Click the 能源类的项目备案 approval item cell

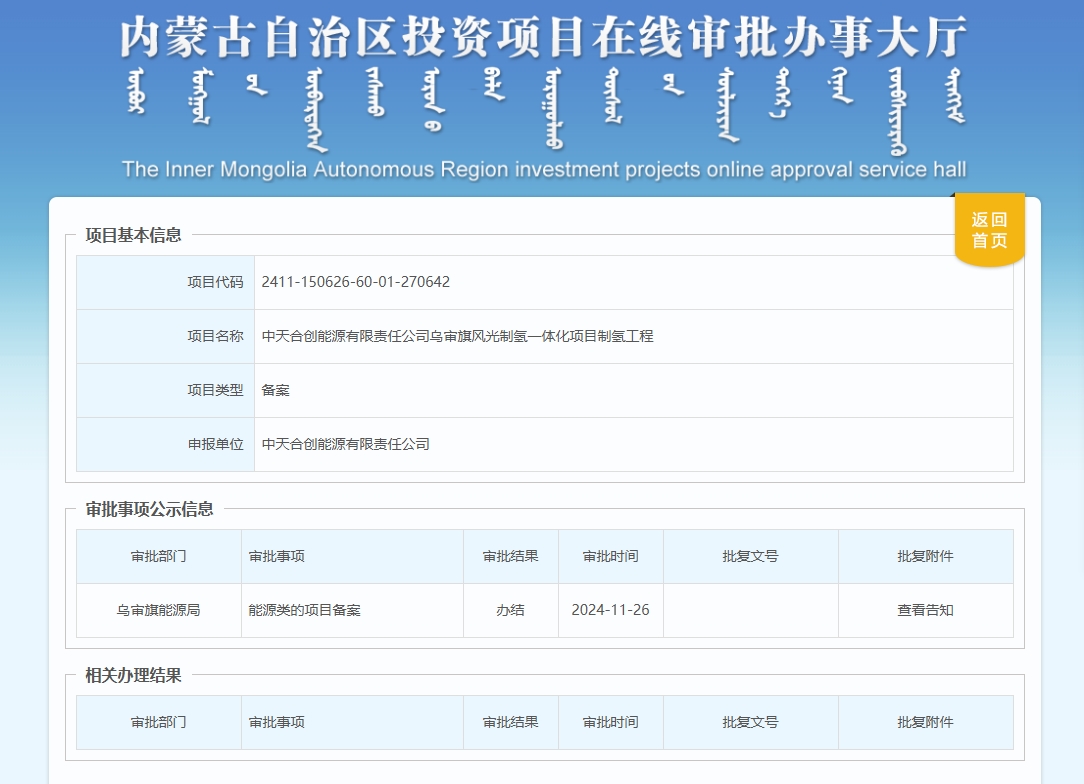coord(305,610)
